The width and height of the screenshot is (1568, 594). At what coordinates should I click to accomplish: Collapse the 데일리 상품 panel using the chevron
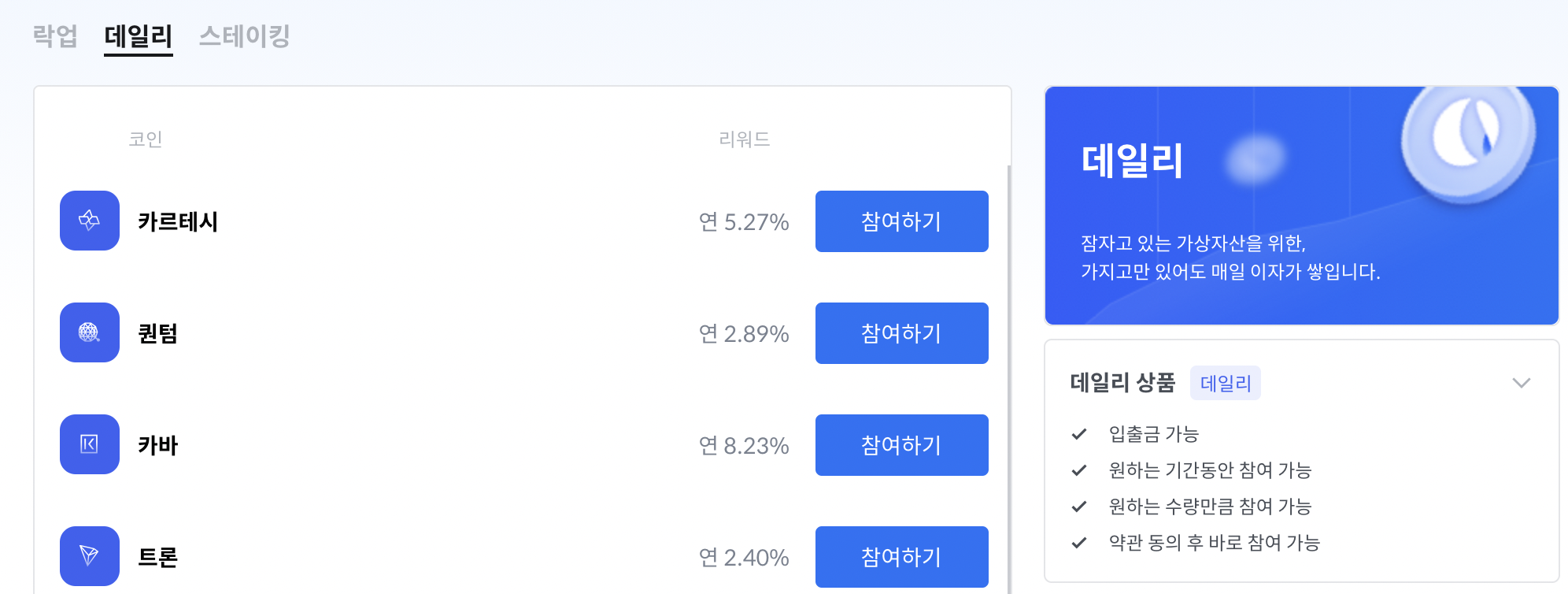(x=1520, y=383)
